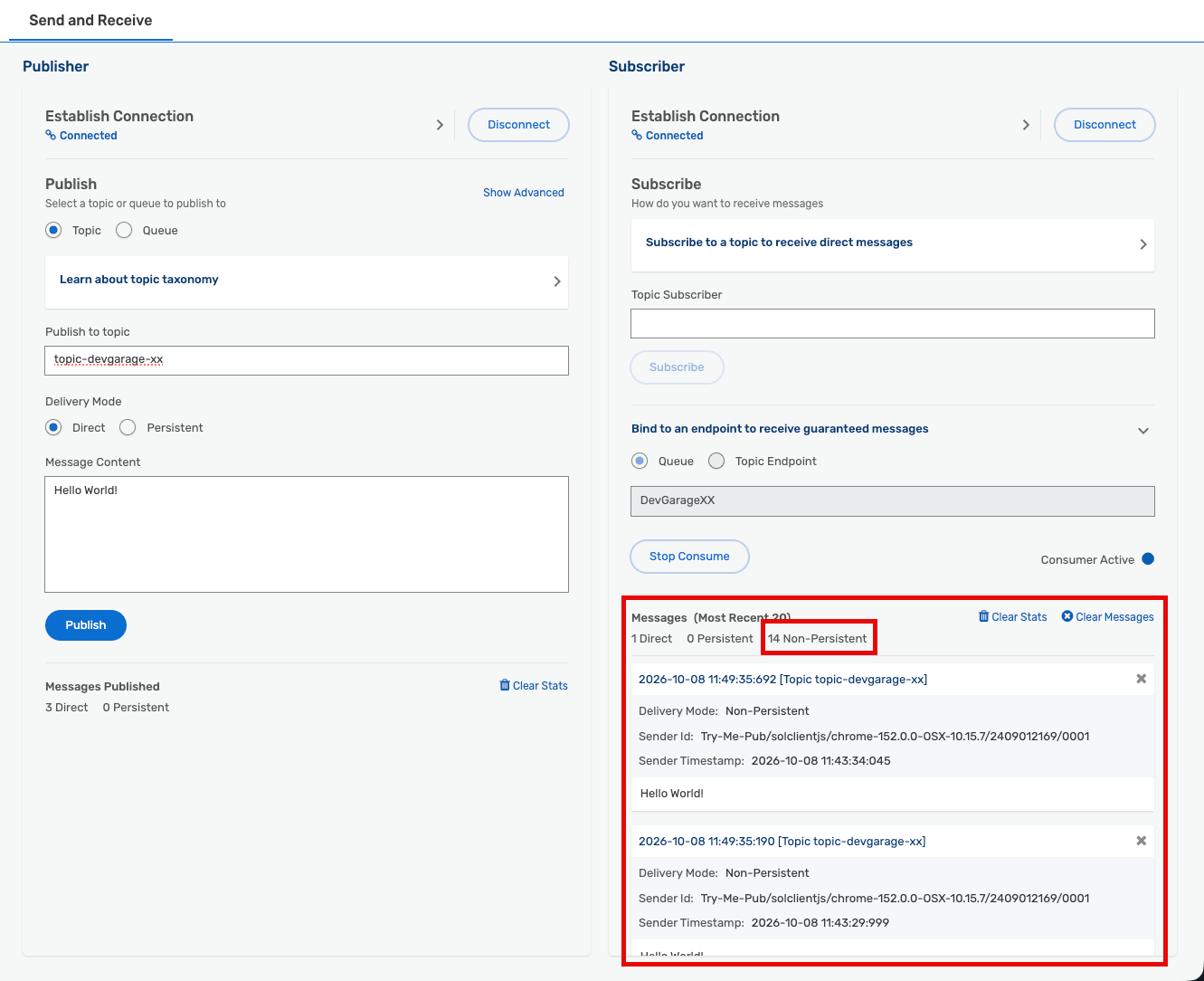Click the Clear Messages link text
The image size is (1204, 981).
click(1114, 617)
